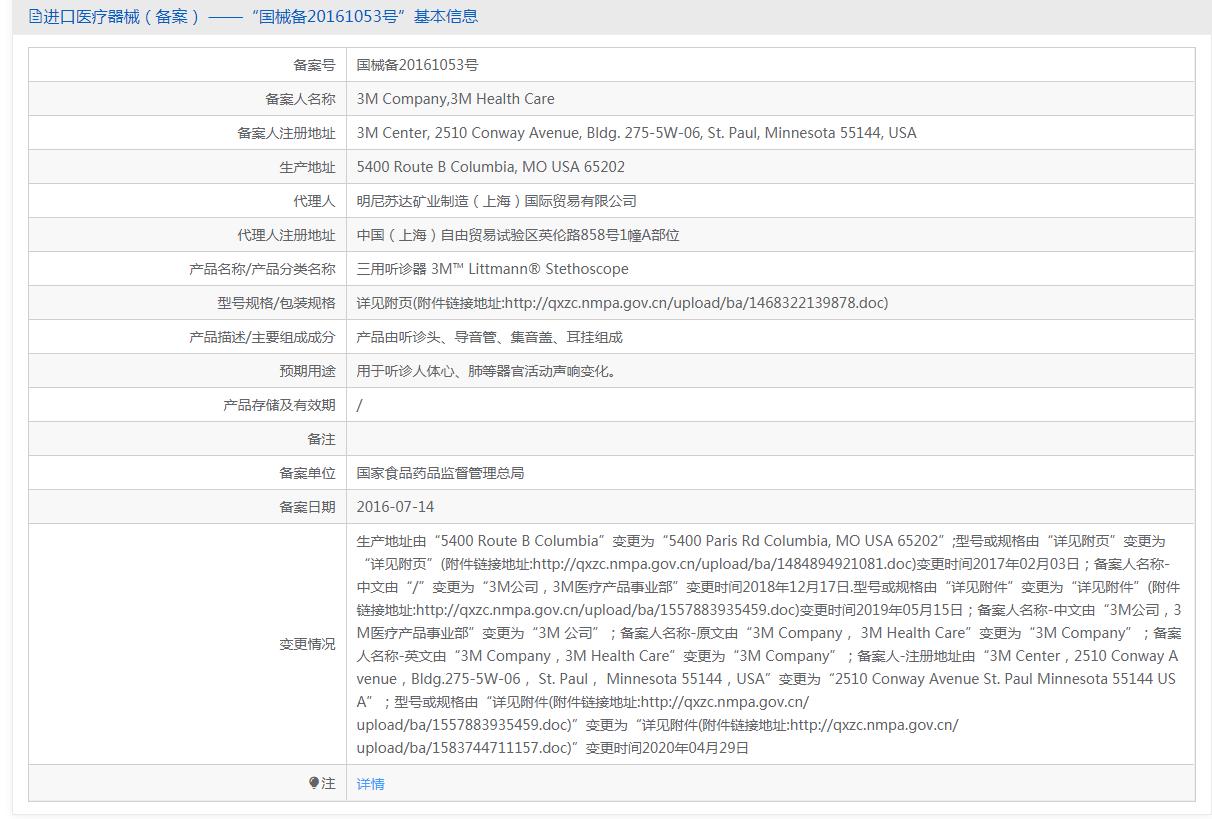Click the 国械备20161053号 value in the table
Screen dimensions: 1212x819
[x=417, y=65]
